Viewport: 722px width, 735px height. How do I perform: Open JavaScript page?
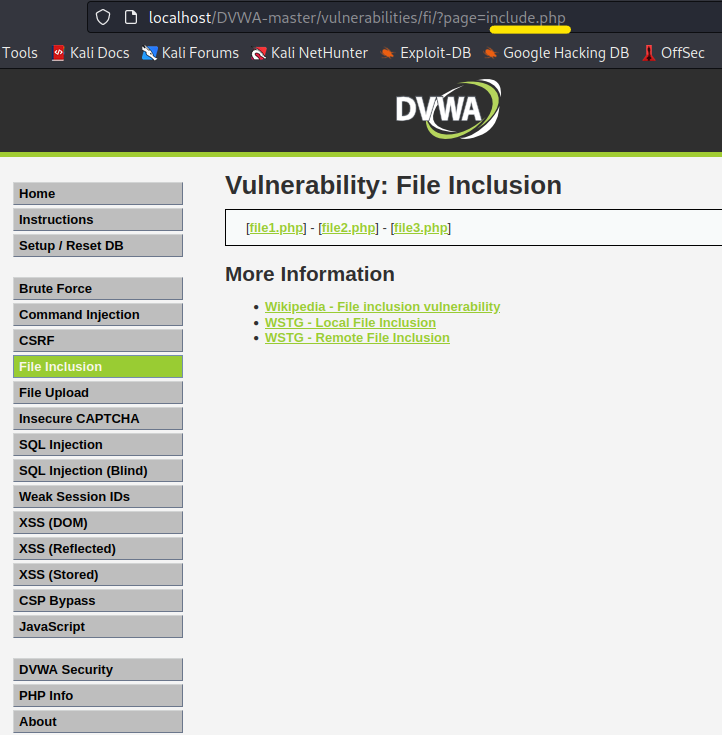98,627
